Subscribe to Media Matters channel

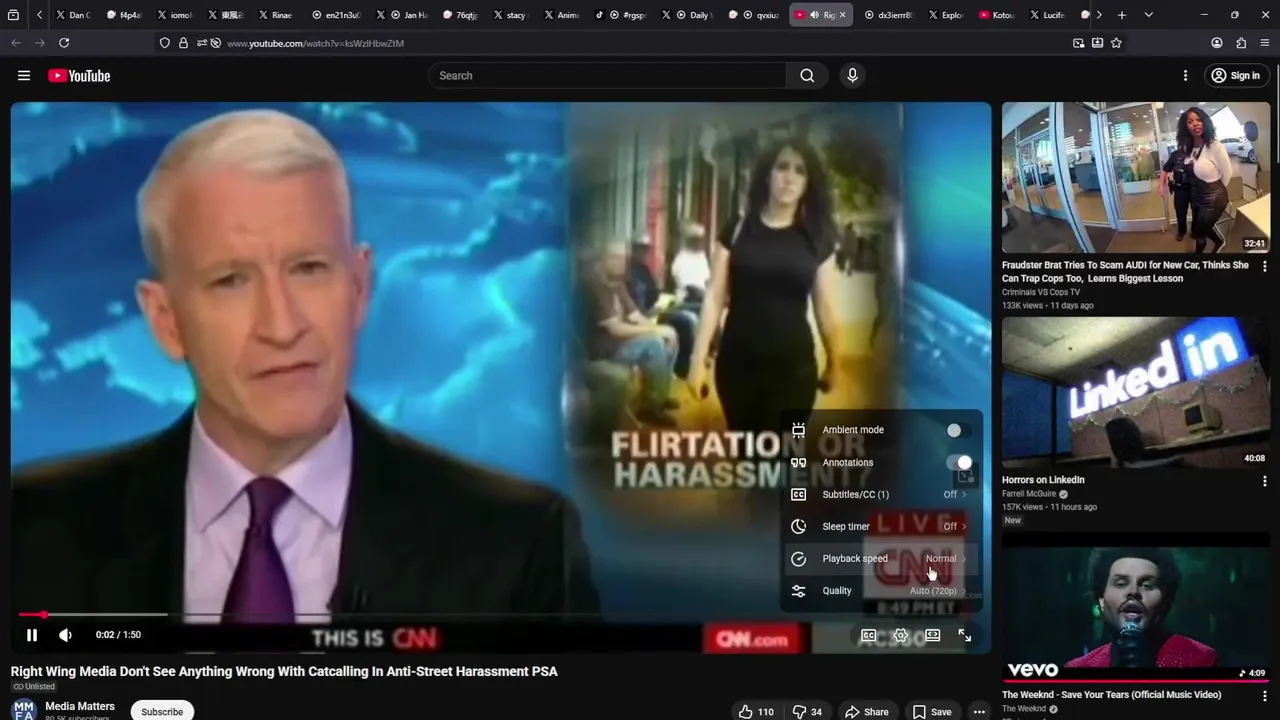tap(162, 711)
